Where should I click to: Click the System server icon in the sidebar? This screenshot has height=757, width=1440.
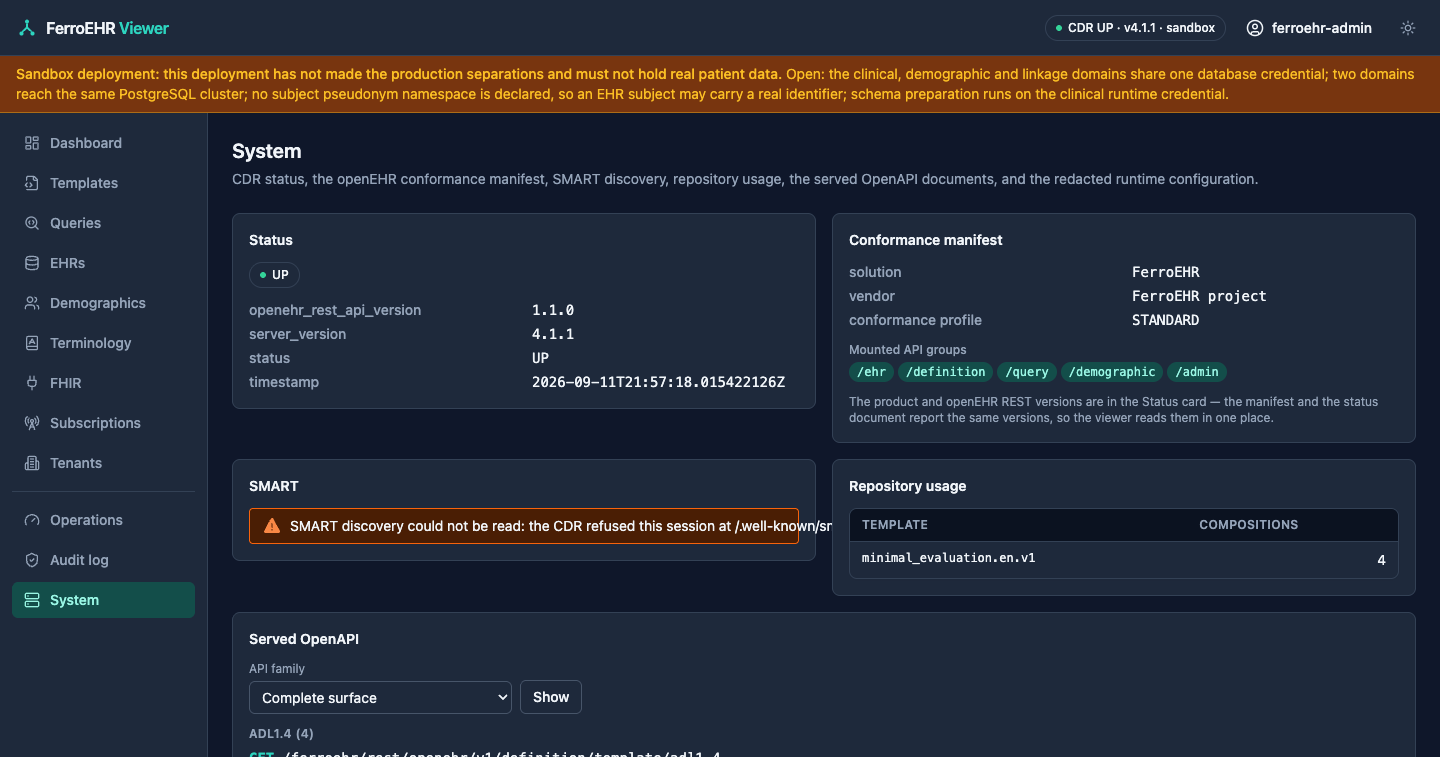[32, 600]
